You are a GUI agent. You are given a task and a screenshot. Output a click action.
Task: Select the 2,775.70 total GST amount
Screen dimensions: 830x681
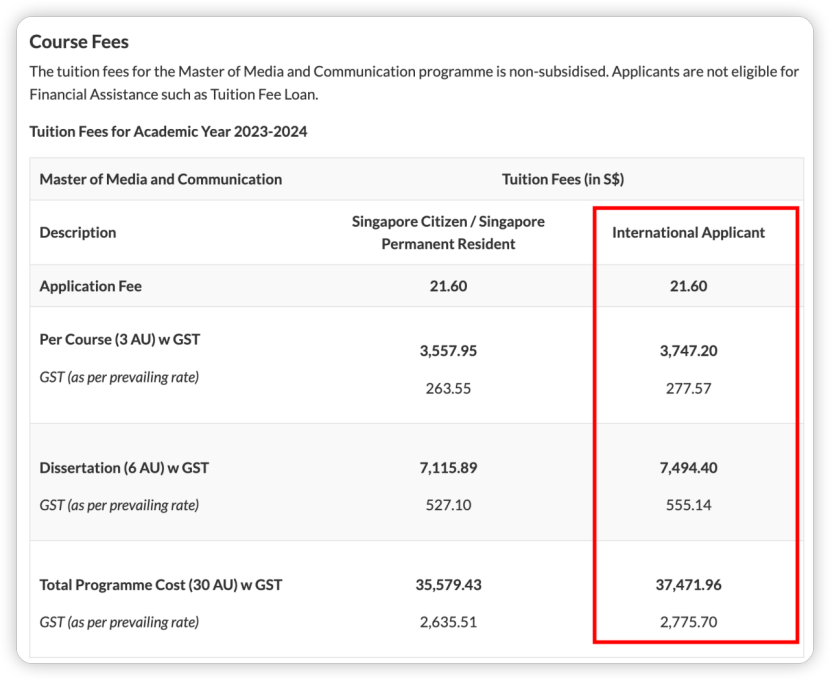(688, 622)
